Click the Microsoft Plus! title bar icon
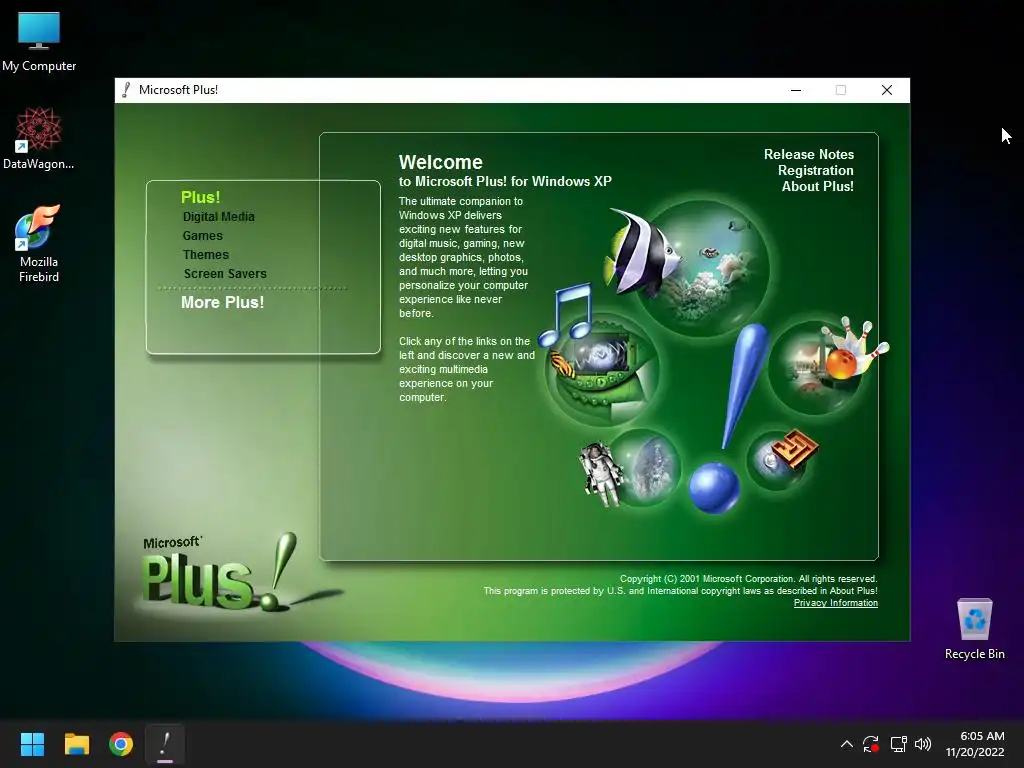The image size is (1024, 768). (126, 90)
